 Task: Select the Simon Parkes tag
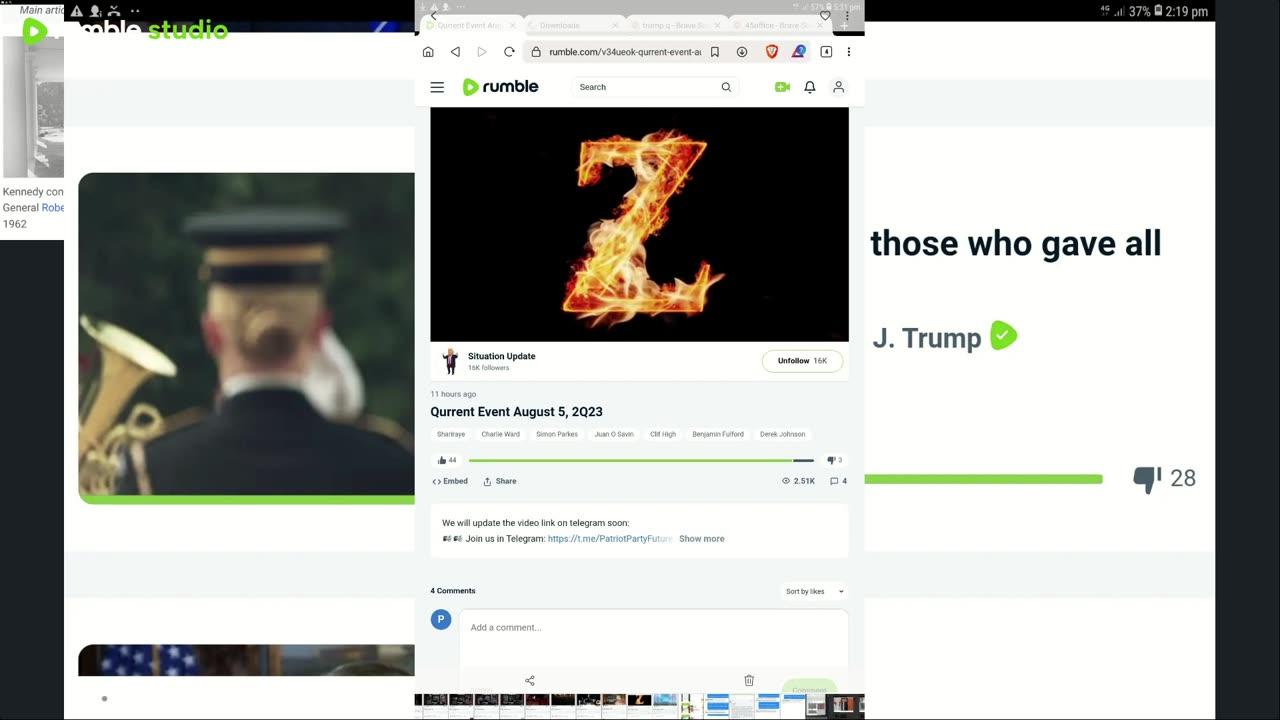[557, 434]
